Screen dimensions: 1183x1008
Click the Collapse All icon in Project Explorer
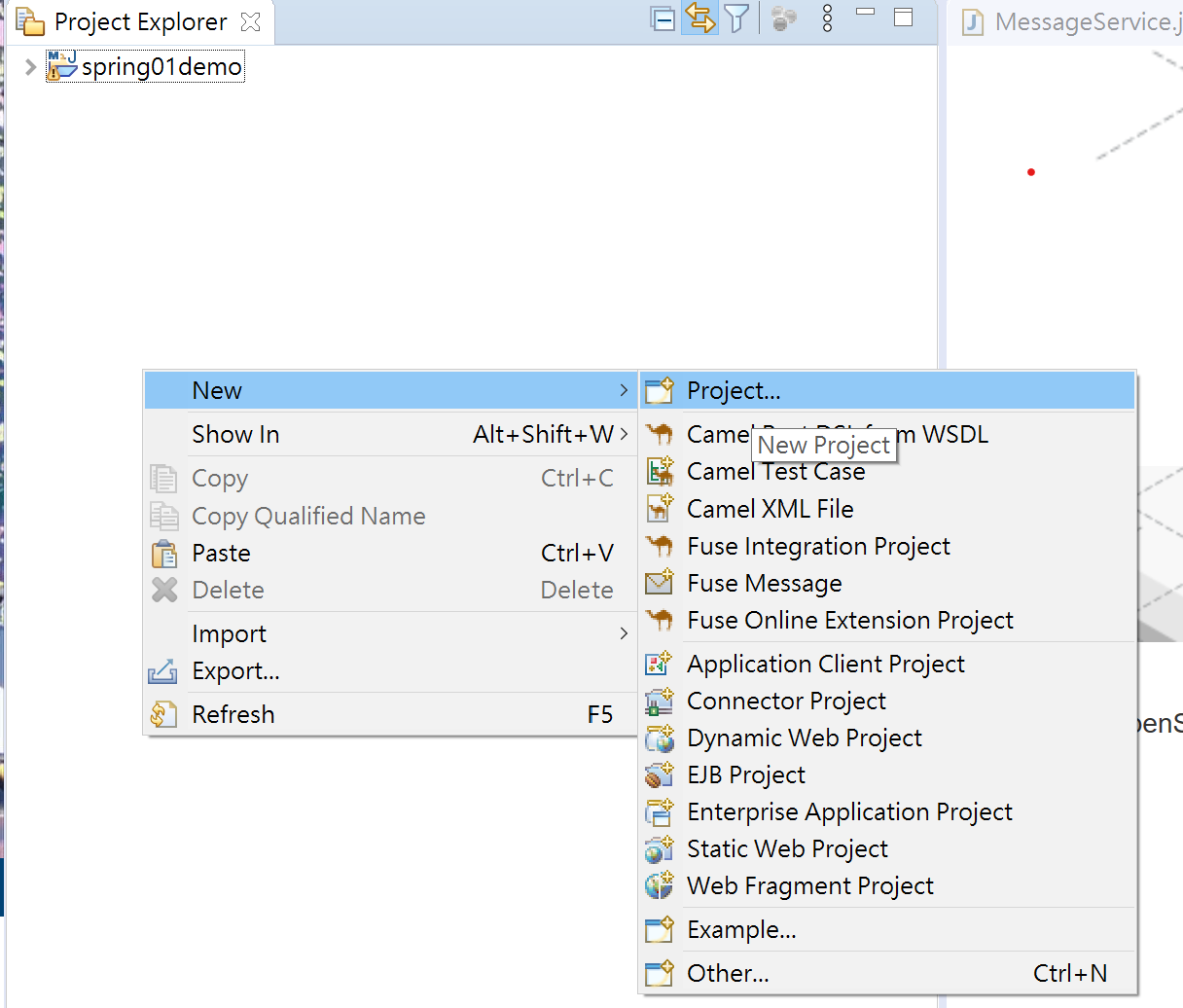click(663, 18)
